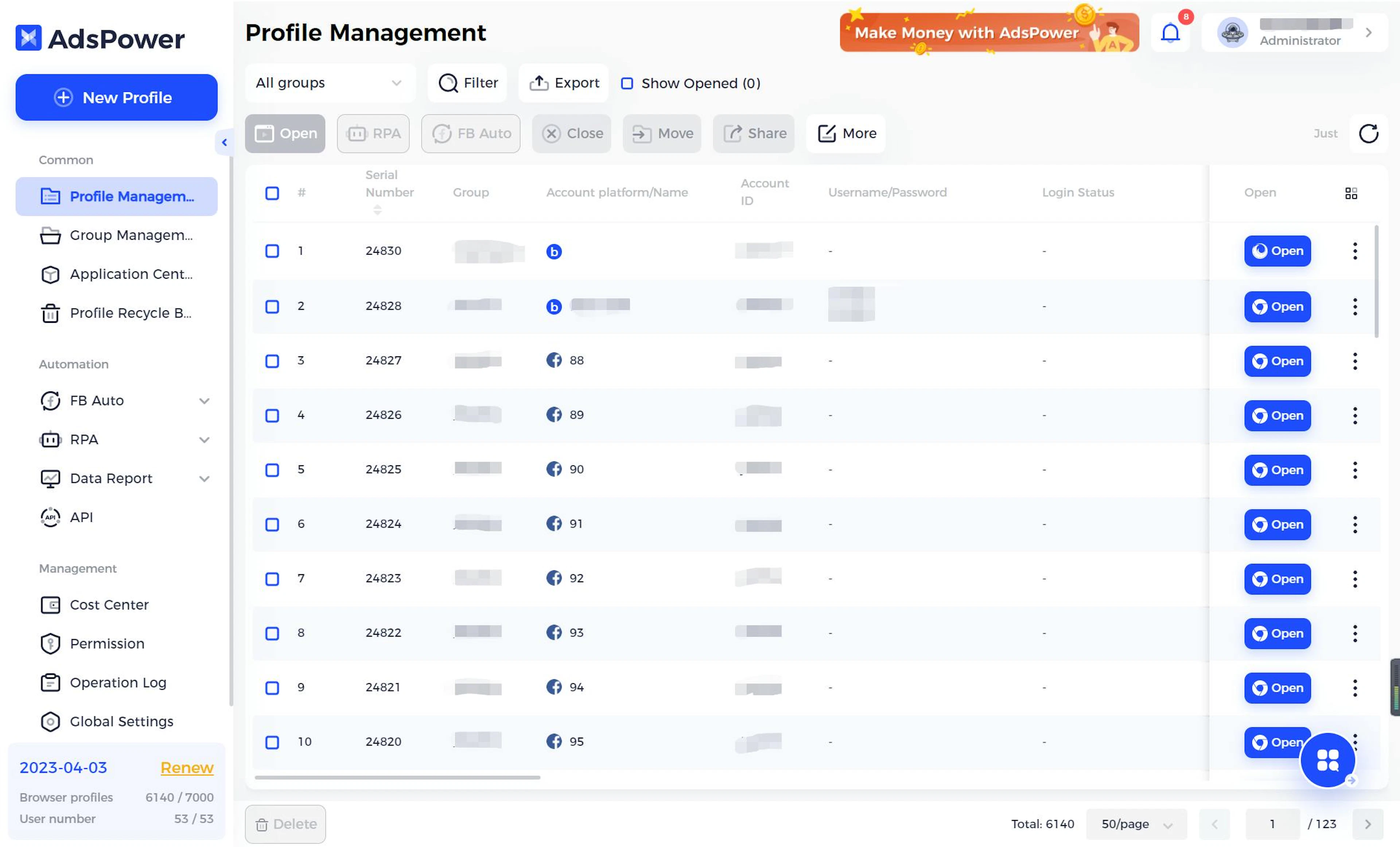Screen dimensions: 1400x847
Task: Open the three-dot menu for serial 24830
Action: click(x=1354, y=251)
